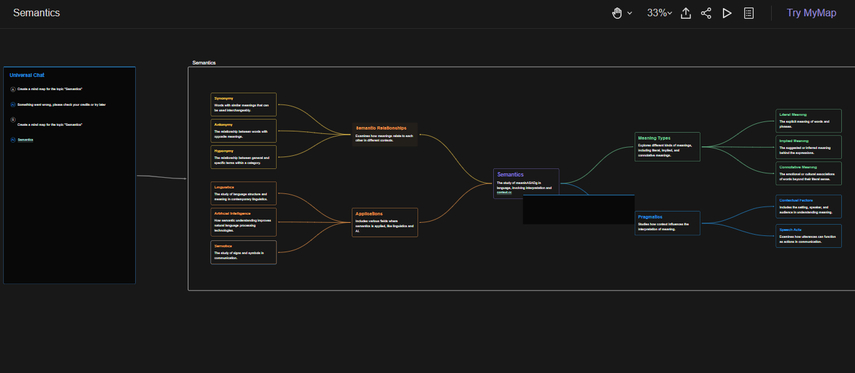
Task: Click the share icon in toolbar
Action: [706, 13]
